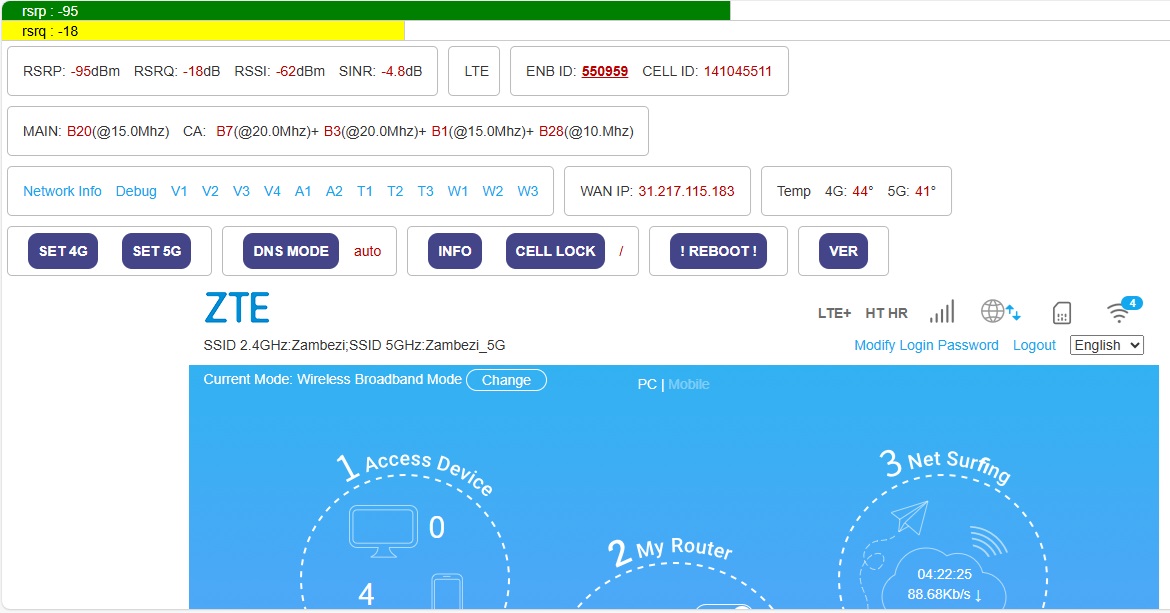Click the DNS mode auto value

pyautogui.click(x=367, y=251)
